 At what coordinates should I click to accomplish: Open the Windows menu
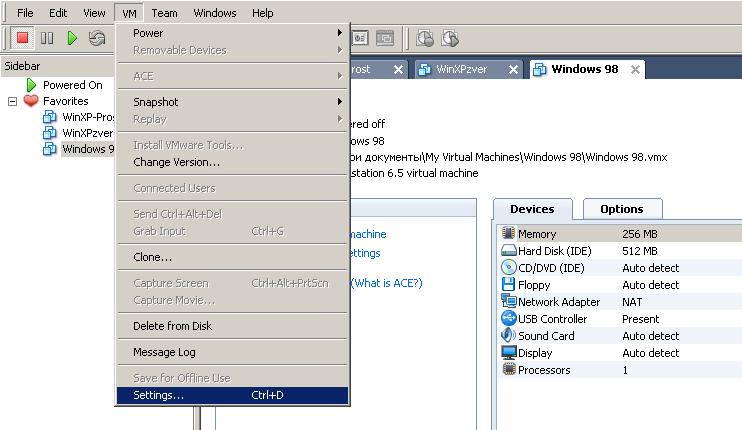point(215,13)
